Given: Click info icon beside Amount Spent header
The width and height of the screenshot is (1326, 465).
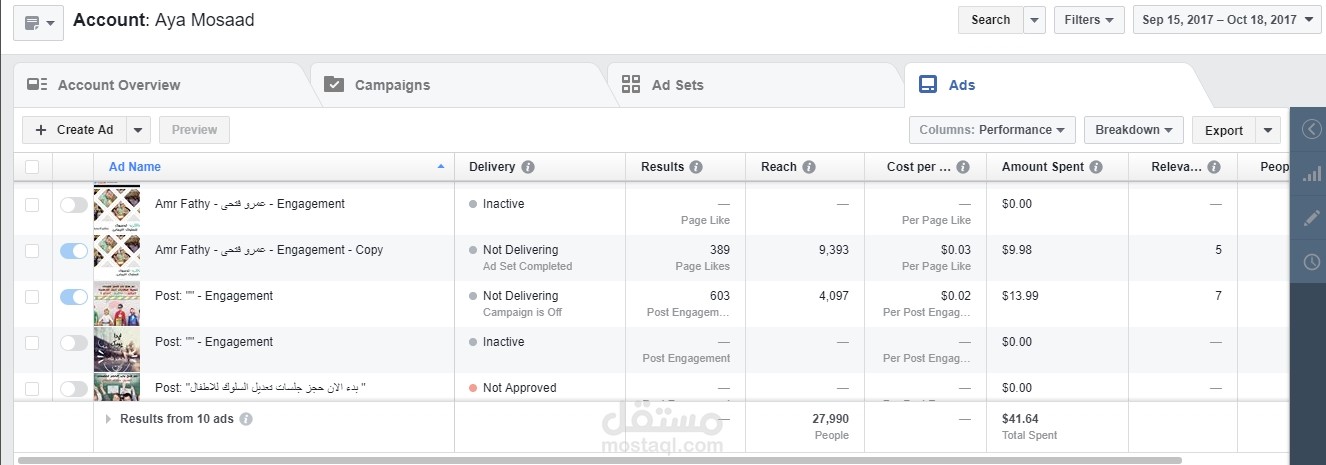Looking at the screenshot, I should (1096, 167).
